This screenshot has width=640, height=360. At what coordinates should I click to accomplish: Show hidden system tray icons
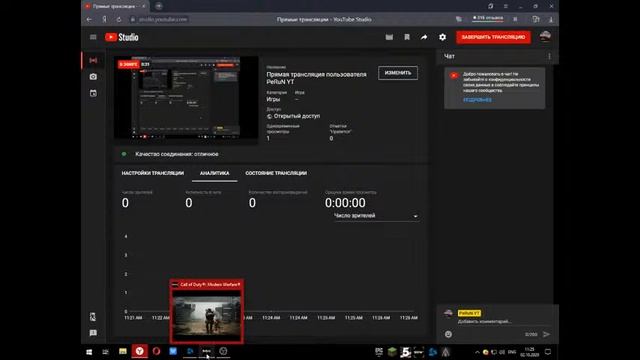click(477, 352)
